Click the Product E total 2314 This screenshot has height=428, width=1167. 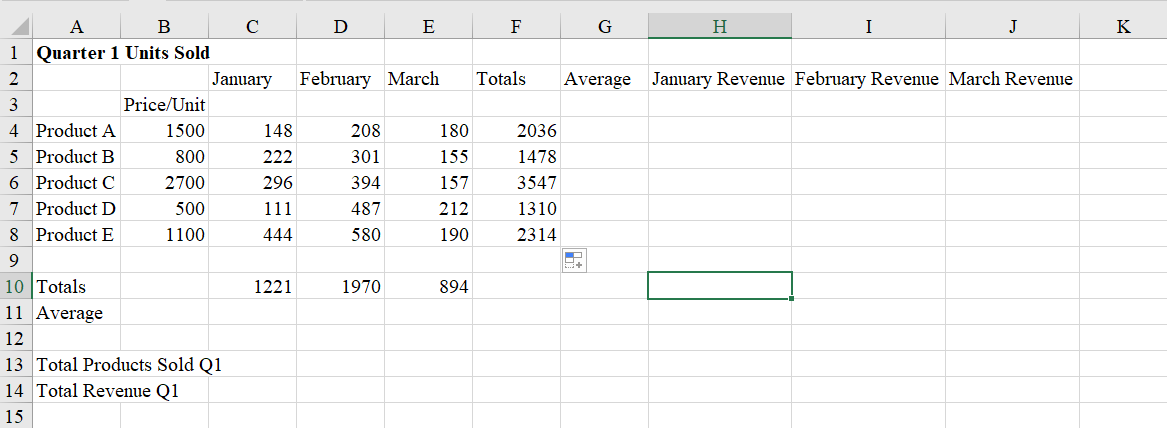click(516, 234)
